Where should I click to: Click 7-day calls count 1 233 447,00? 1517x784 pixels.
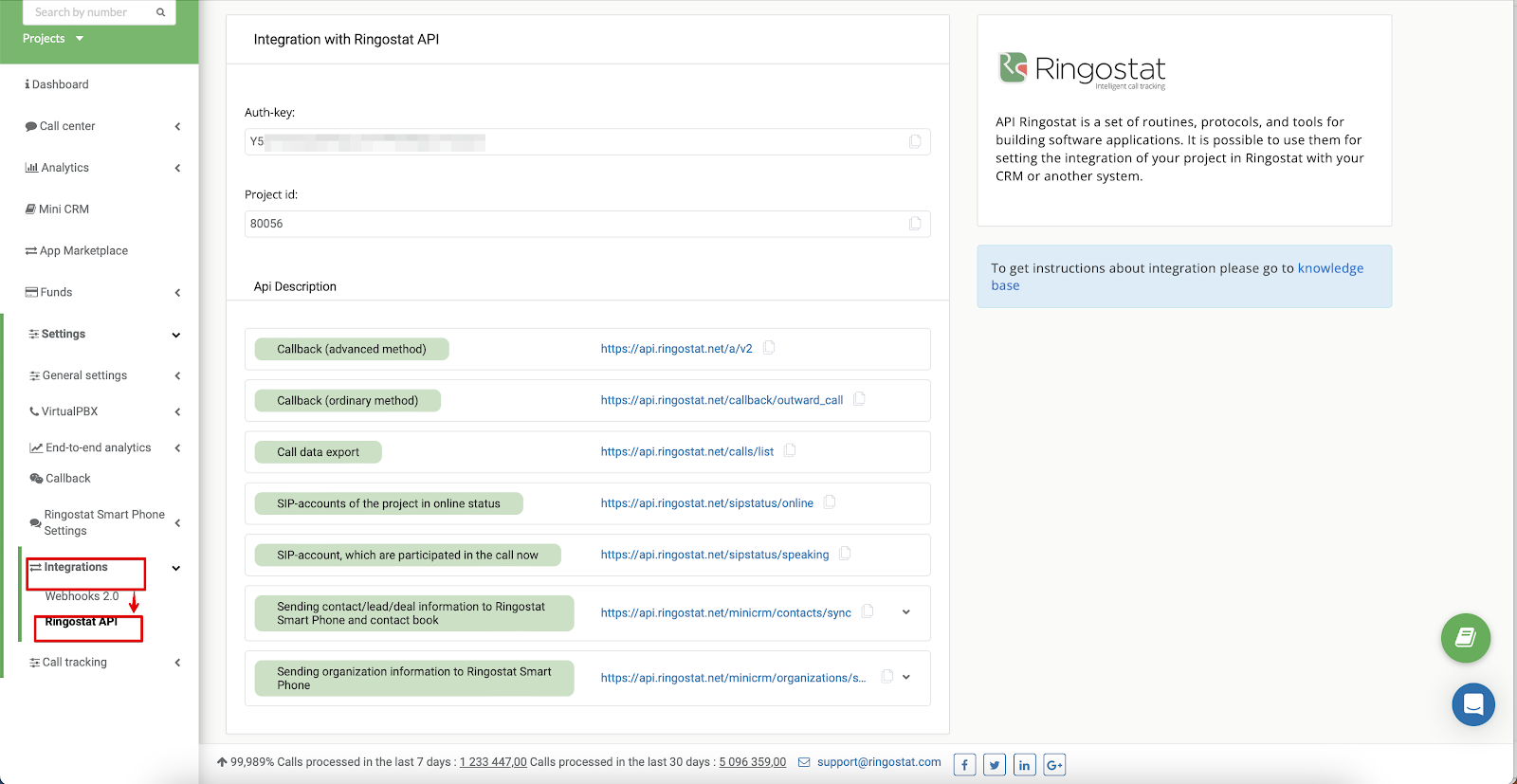click(493, 762)
